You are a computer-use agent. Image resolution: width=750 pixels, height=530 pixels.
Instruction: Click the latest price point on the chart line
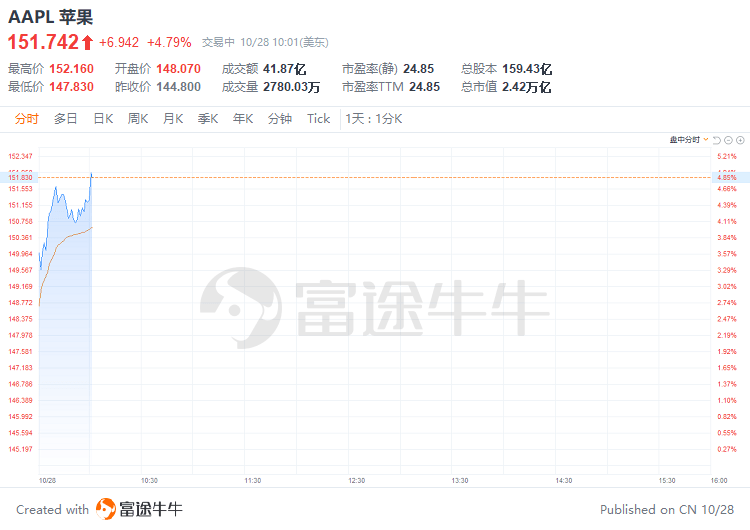click(x=91, y=175)
